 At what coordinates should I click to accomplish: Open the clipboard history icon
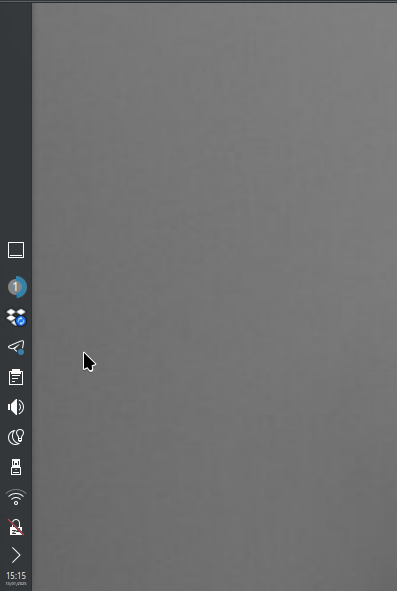pyautogui.click(x=16, y=377)
